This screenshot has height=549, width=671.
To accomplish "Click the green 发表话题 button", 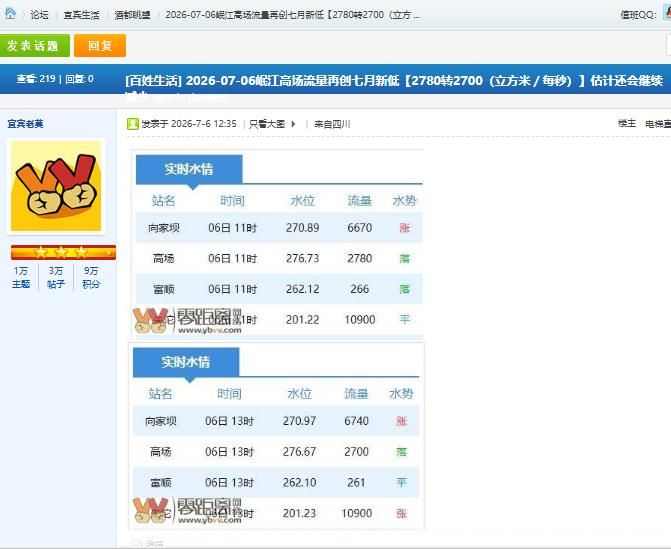I will tap(35, 46).
